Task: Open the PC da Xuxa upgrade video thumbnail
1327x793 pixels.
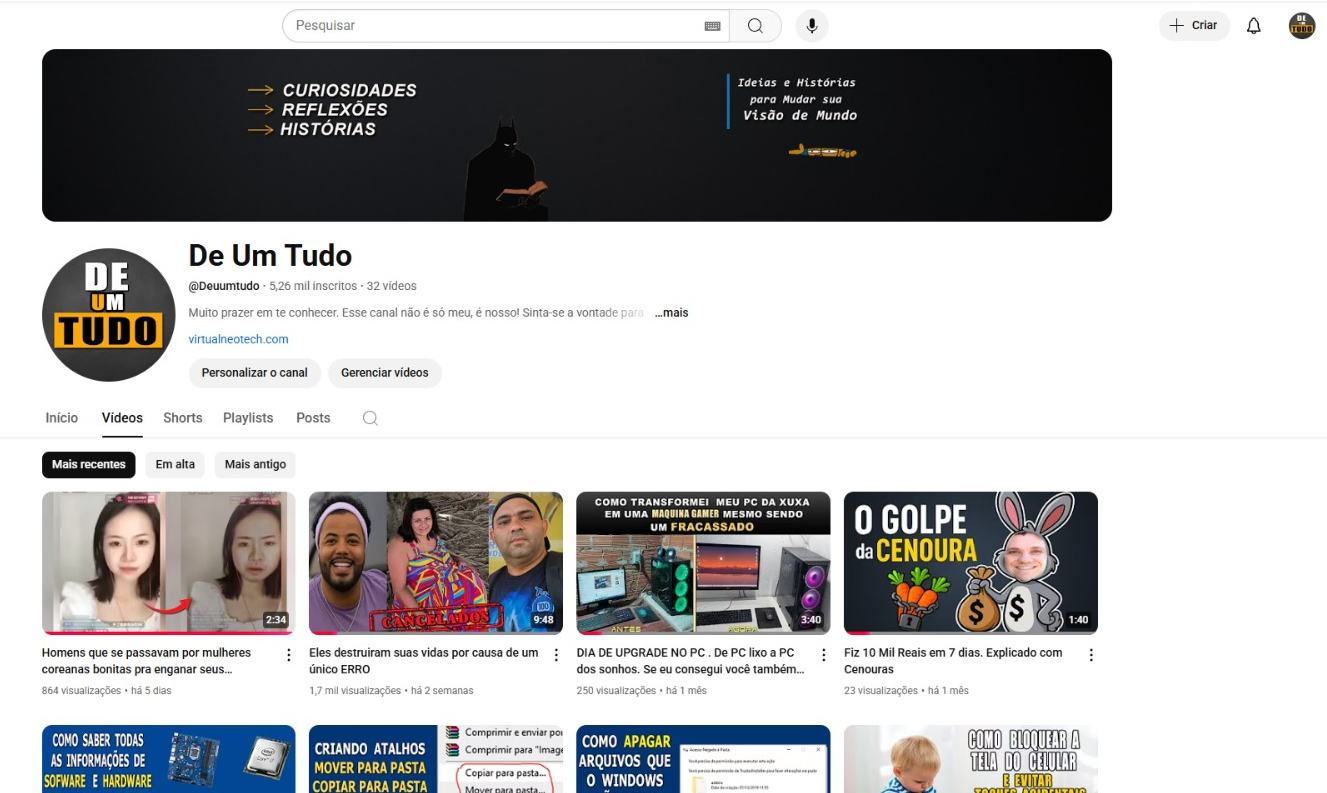Action: coord(703,563)
